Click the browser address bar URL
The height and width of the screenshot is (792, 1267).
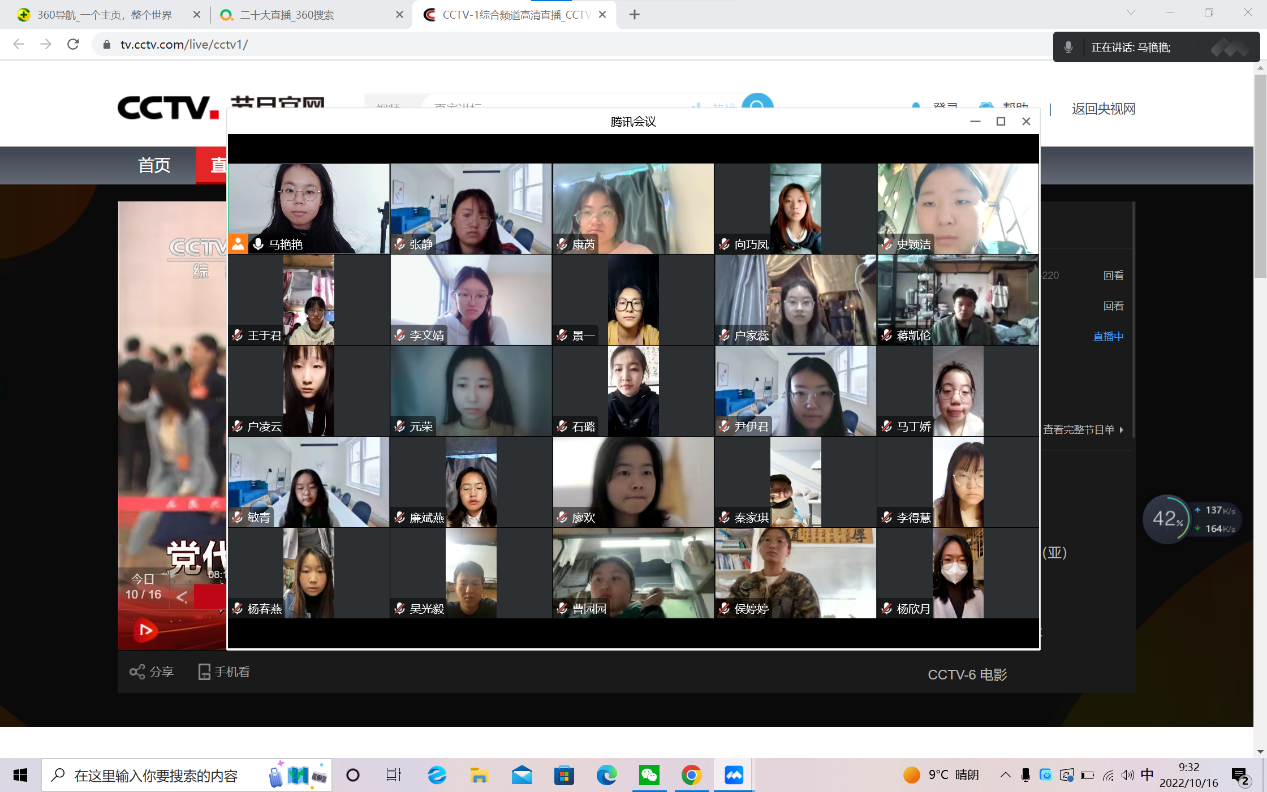(x=184, y=44)
